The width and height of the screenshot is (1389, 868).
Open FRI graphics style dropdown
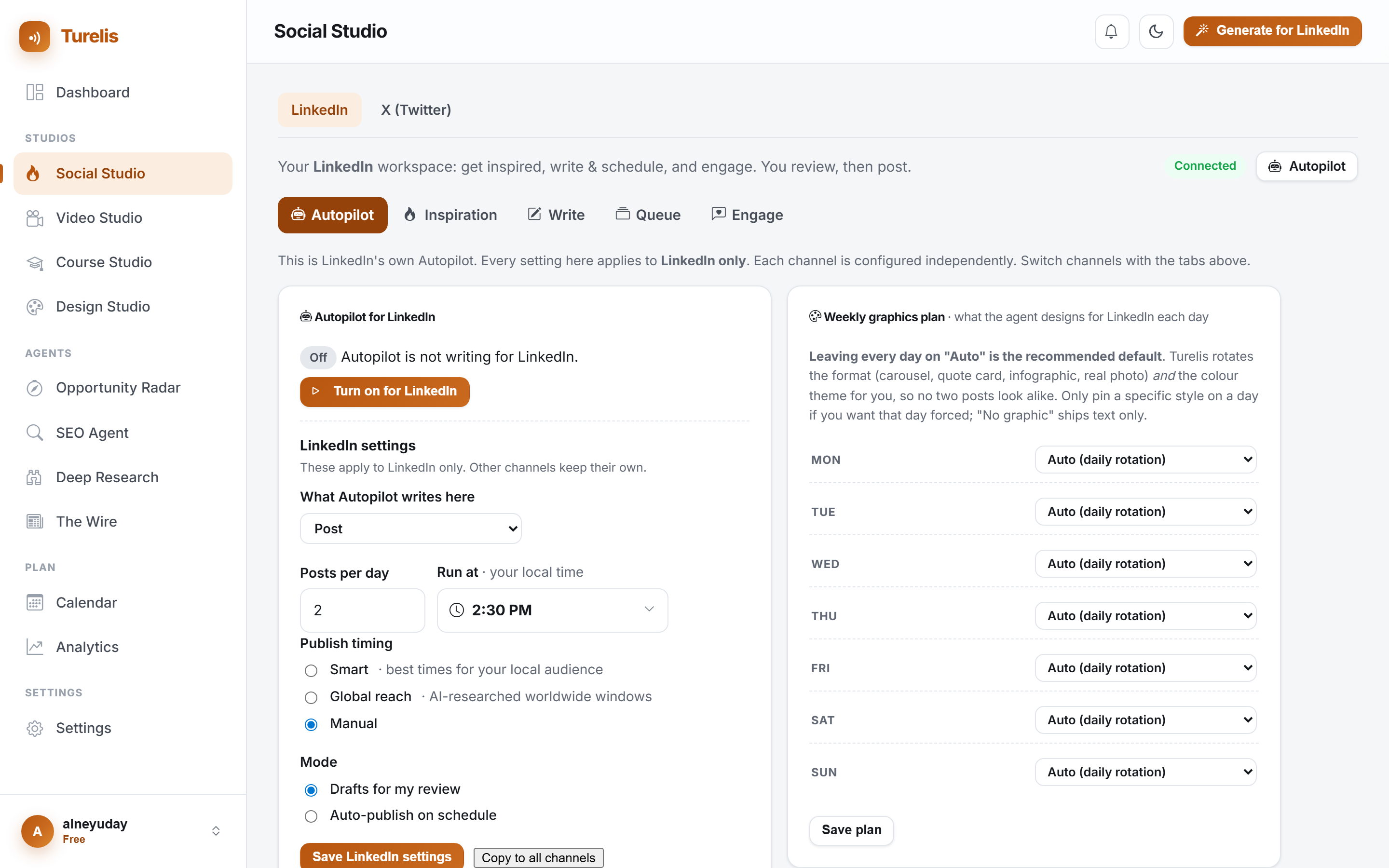coord(1145,668)
